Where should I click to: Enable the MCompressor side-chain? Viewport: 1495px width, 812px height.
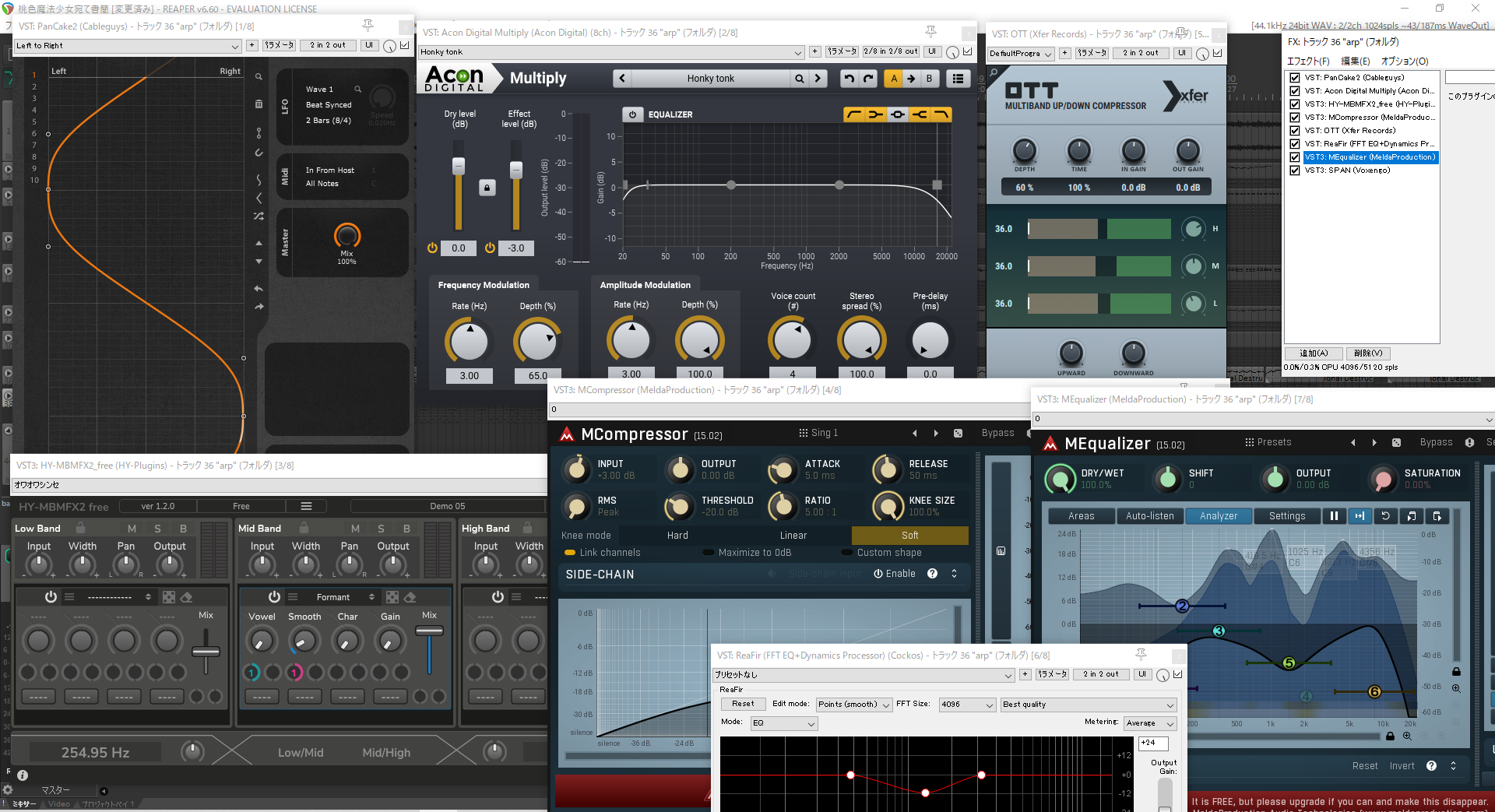895,574
